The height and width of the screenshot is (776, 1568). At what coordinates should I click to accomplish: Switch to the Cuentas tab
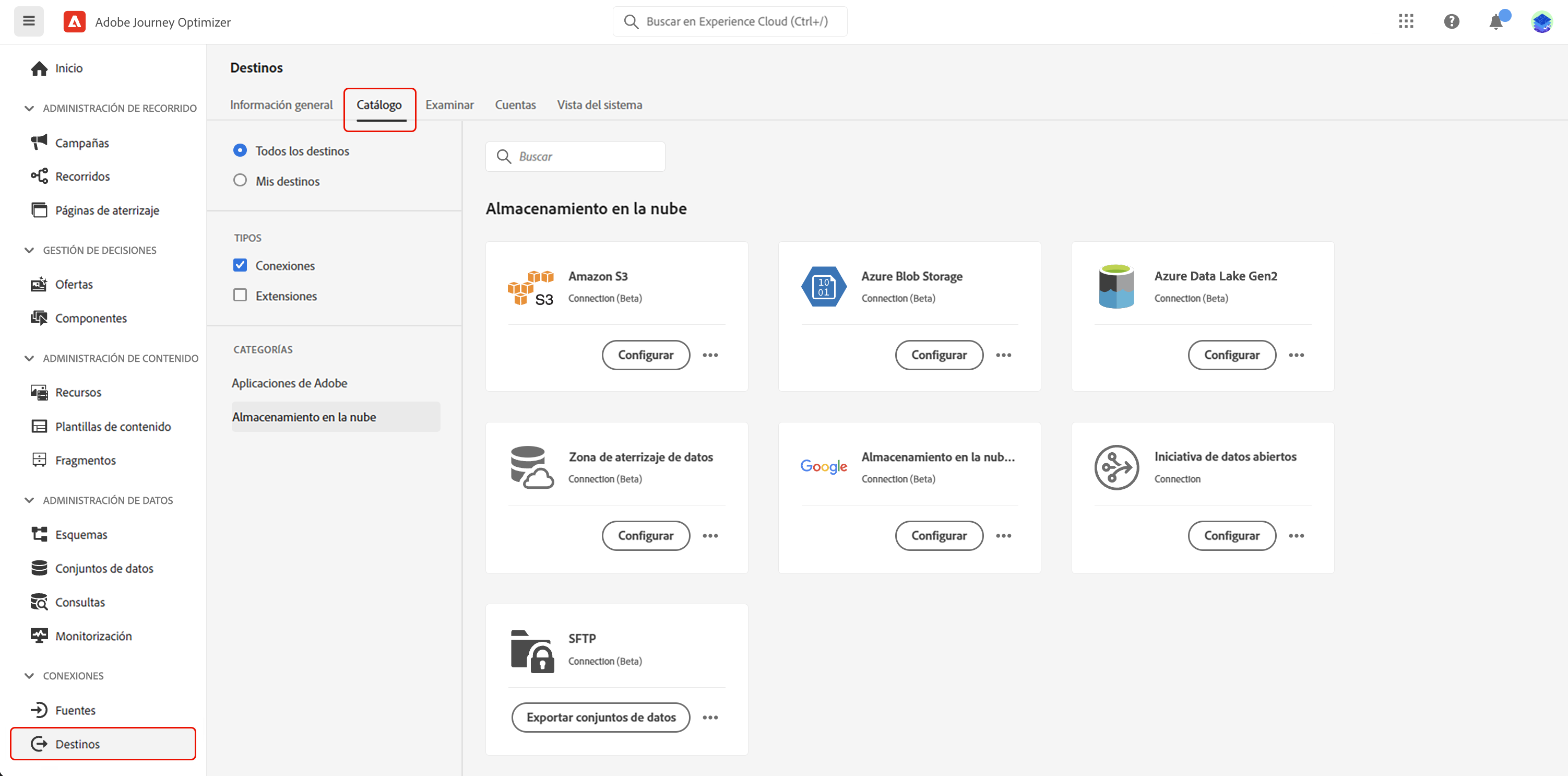[x=515, y=105]
